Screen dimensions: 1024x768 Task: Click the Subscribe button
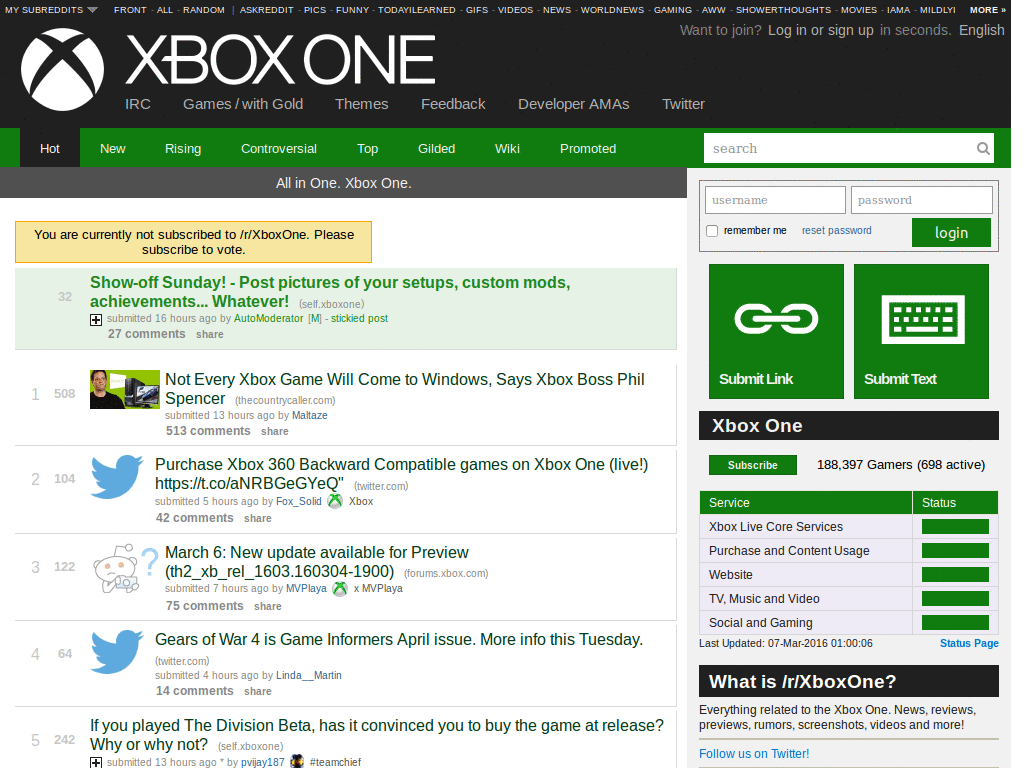pyautogui.click(x=753, y=465)
